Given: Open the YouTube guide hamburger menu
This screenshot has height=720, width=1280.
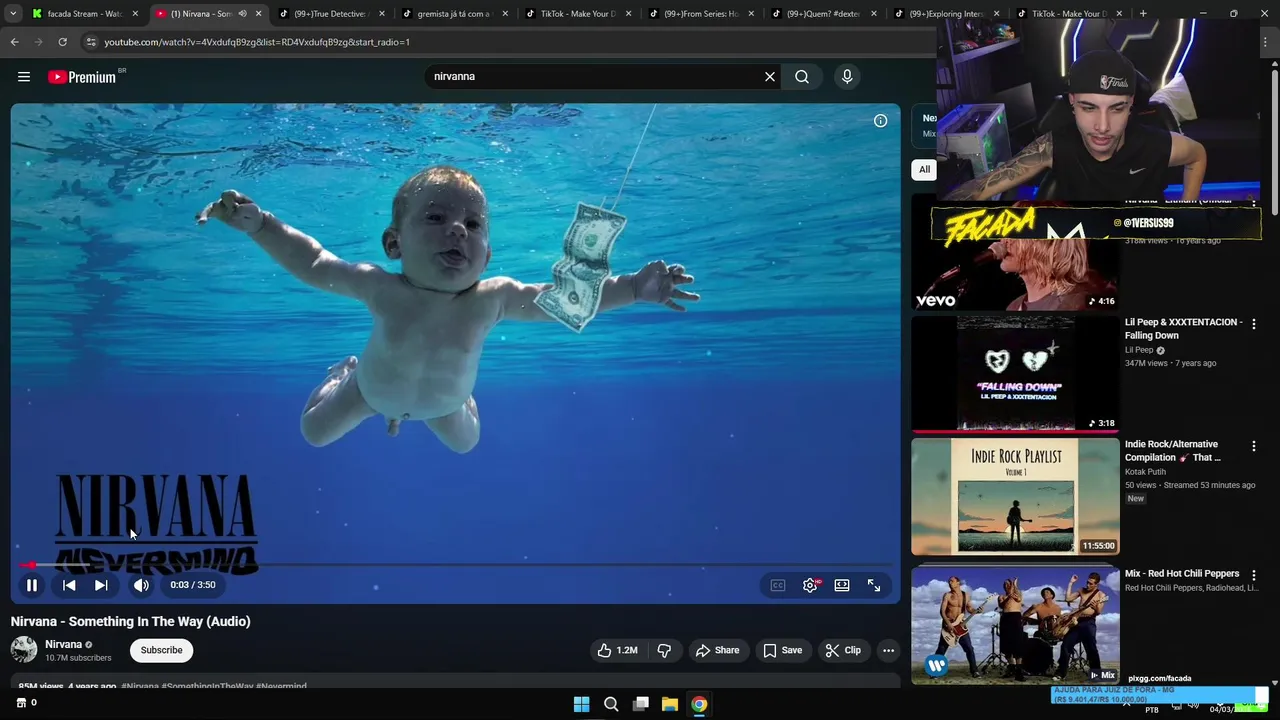Looking at the screenshot, I should coord(24,76).
